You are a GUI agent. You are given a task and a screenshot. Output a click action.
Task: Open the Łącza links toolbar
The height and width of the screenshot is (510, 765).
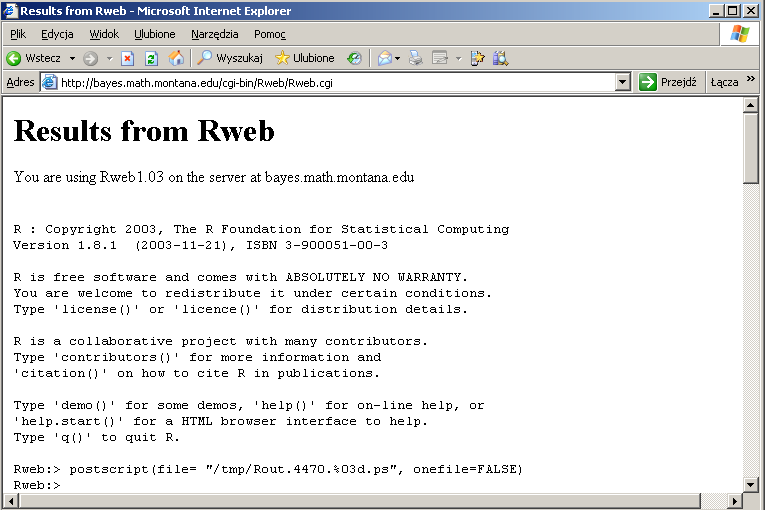coord(725,82)
